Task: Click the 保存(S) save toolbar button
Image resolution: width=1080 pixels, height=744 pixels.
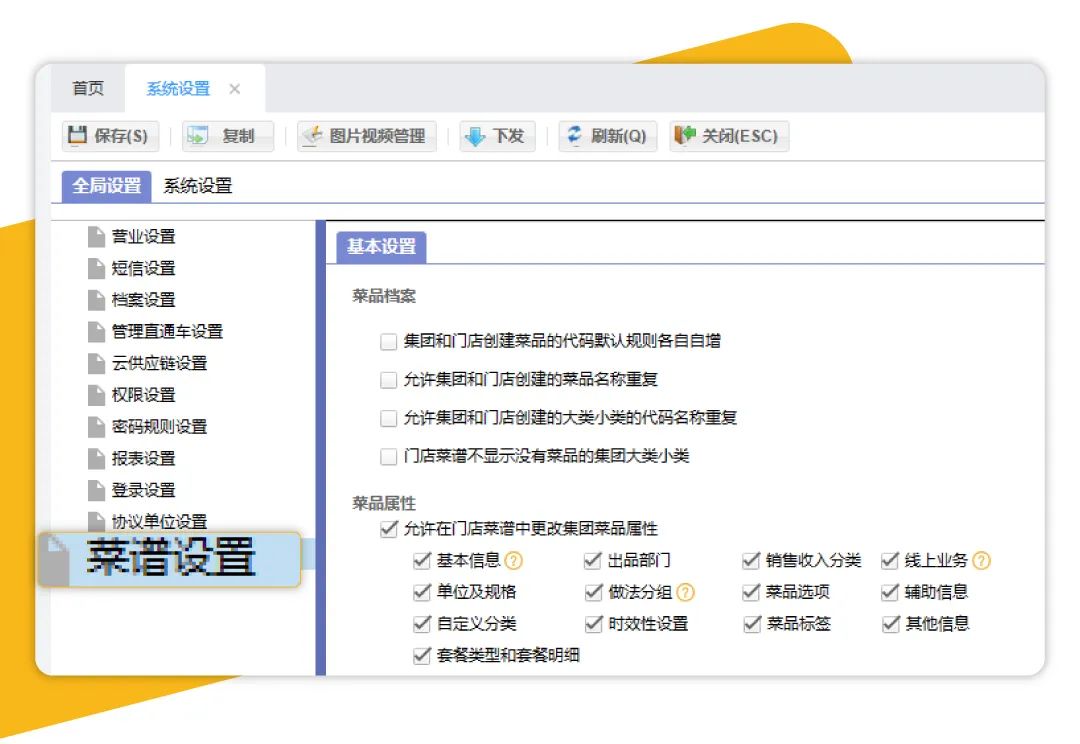Action: (x=110, y=136)
